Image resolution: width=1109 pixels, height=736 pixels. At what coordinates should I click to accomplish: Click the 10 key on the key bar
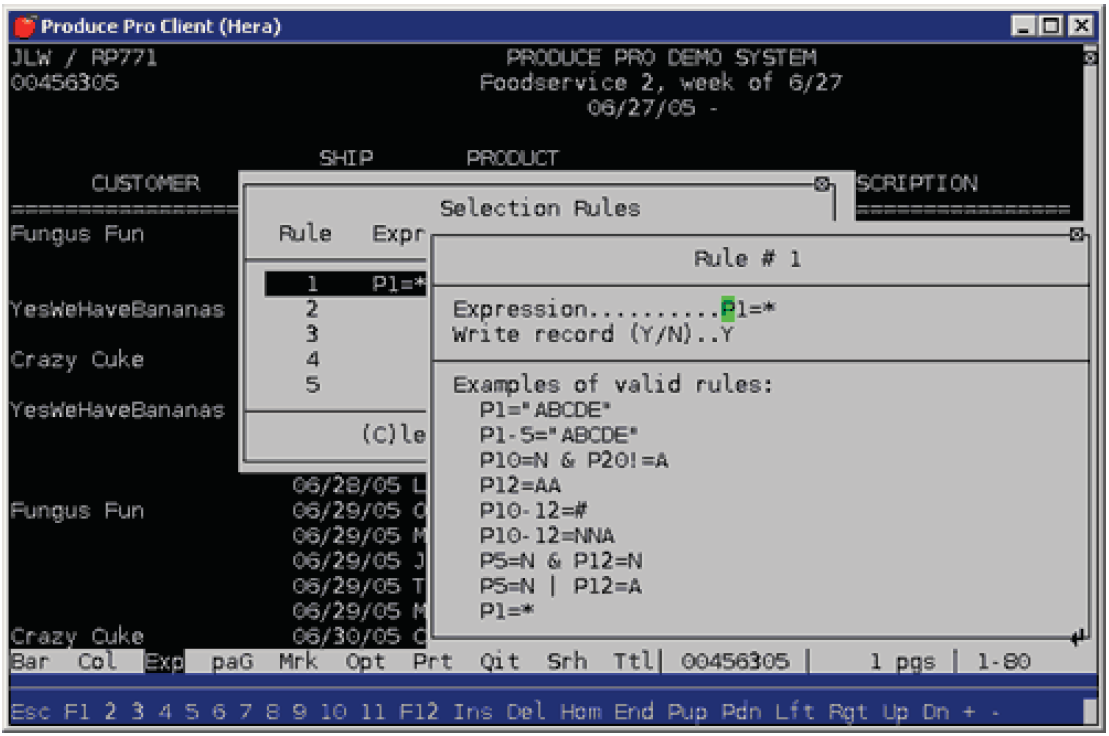[x=332, y=711]
